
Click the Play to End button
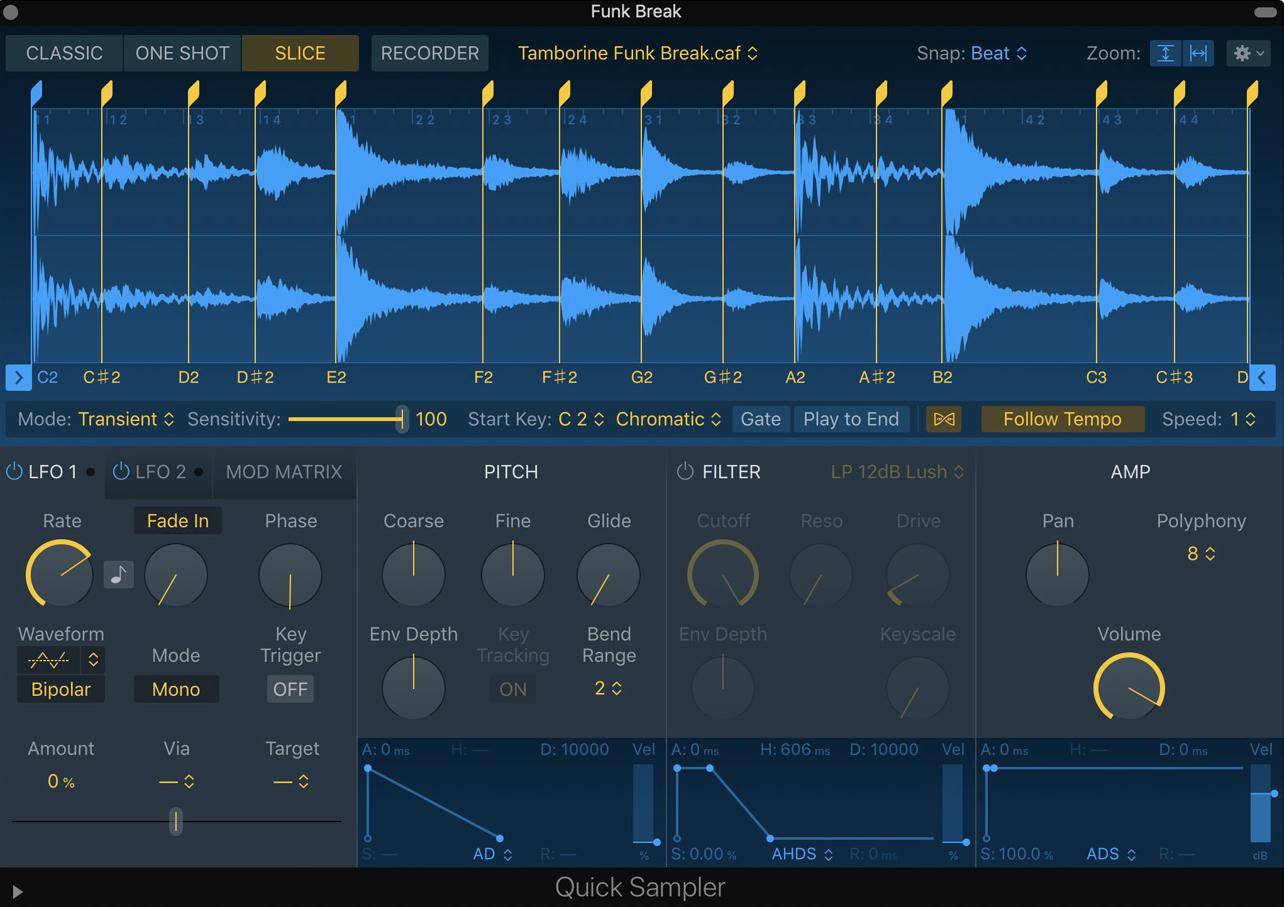tap(851, 419)
